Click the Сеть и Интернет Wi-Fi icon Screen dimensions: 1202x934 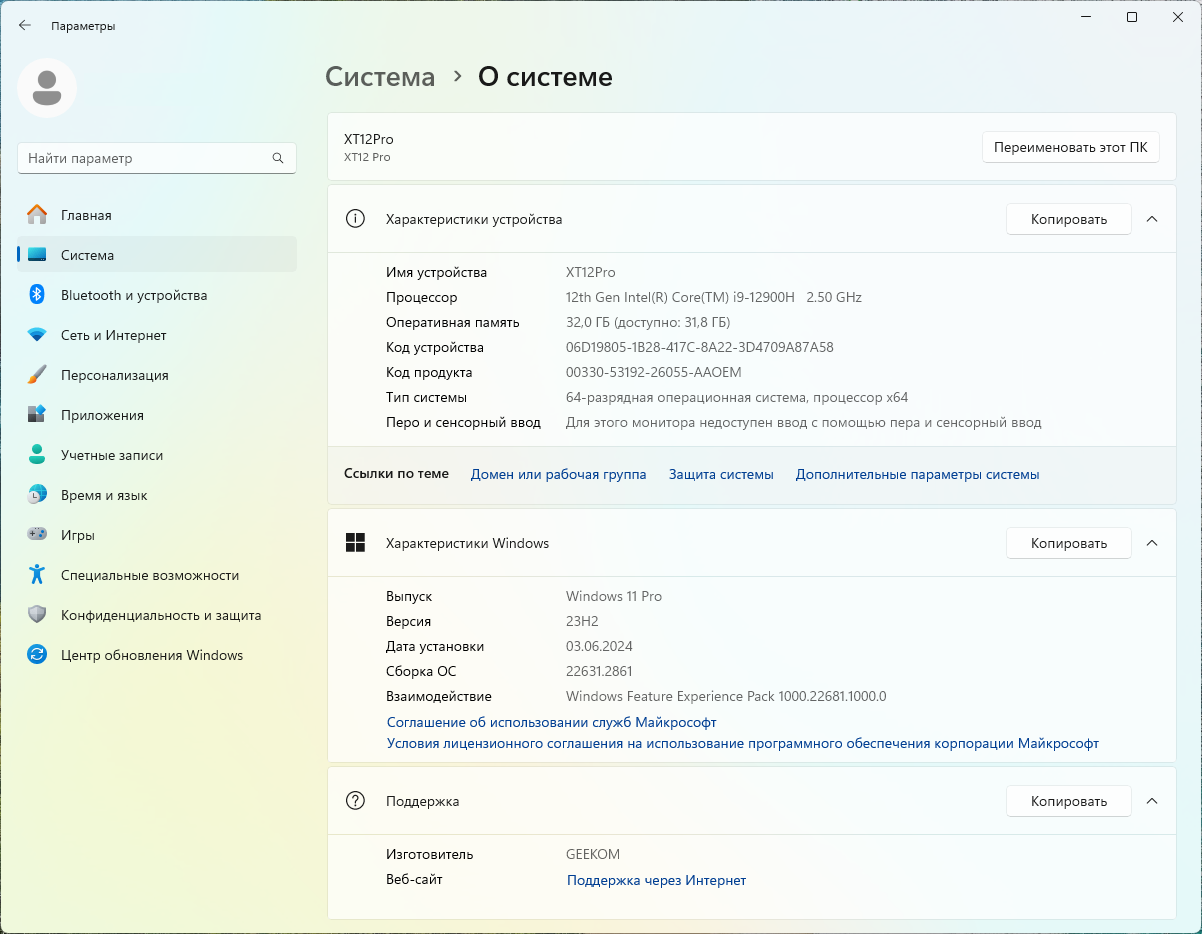pyautogui.click(x=37, y=335)
